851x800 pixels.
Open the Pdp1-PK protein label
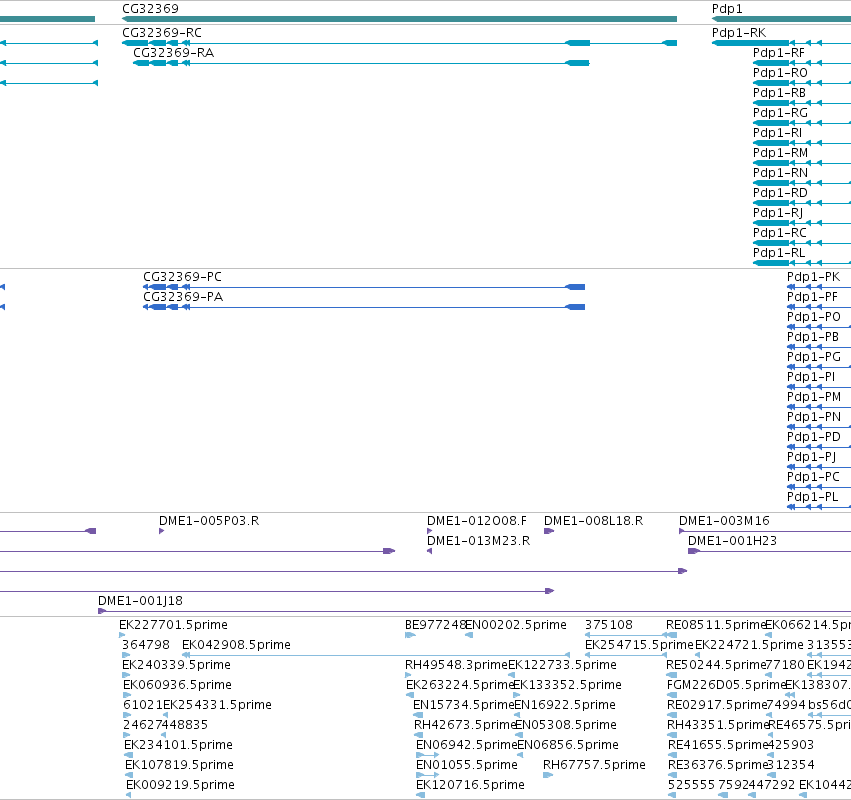814,277
